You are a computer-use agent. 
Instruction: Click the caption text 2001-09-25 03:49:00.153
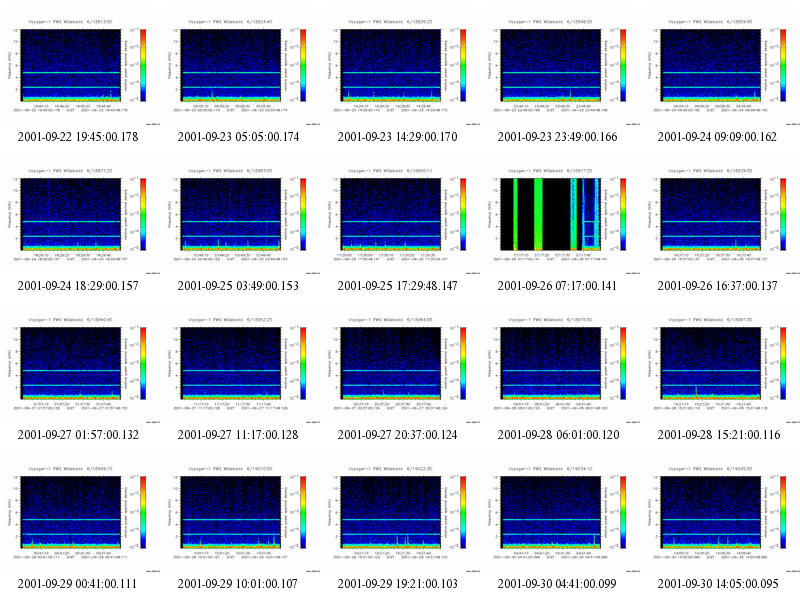point(238,286)
